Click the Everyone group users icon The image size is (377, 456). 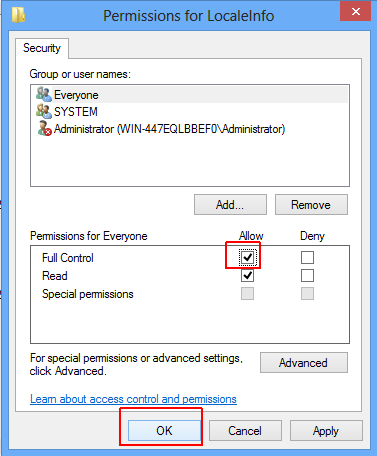[x=44, y=94]
